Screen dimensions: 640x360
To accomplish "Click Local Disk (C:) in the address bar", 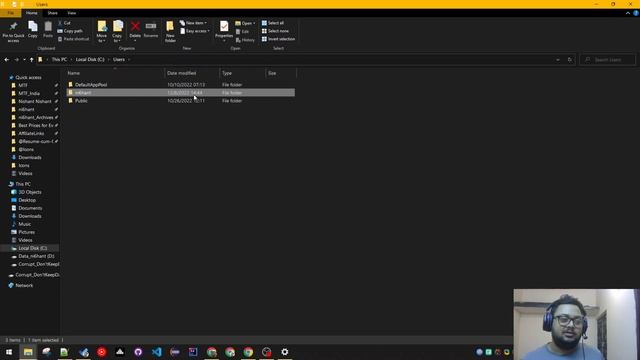I will click(90, 60).
